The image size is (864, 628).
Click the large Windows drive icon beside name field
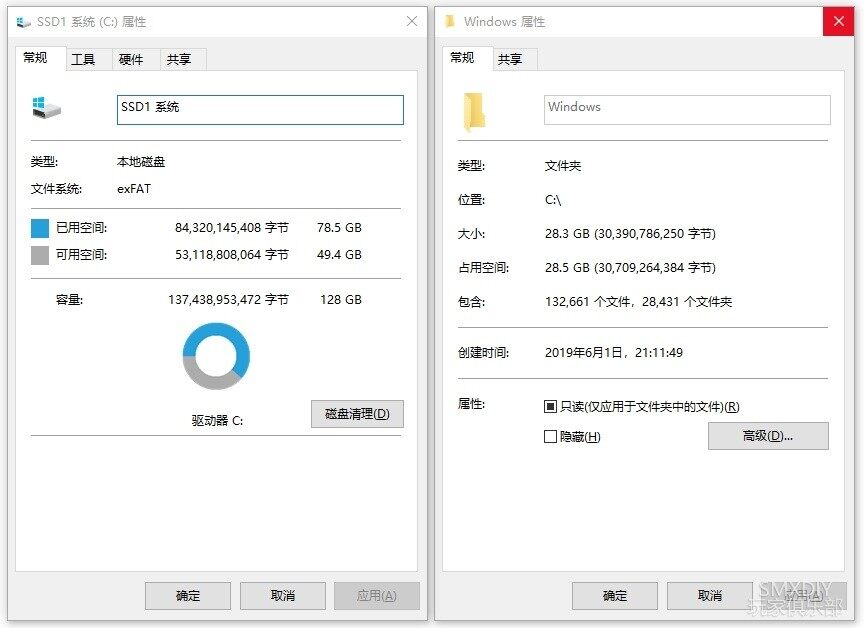(x=46, y=108)
